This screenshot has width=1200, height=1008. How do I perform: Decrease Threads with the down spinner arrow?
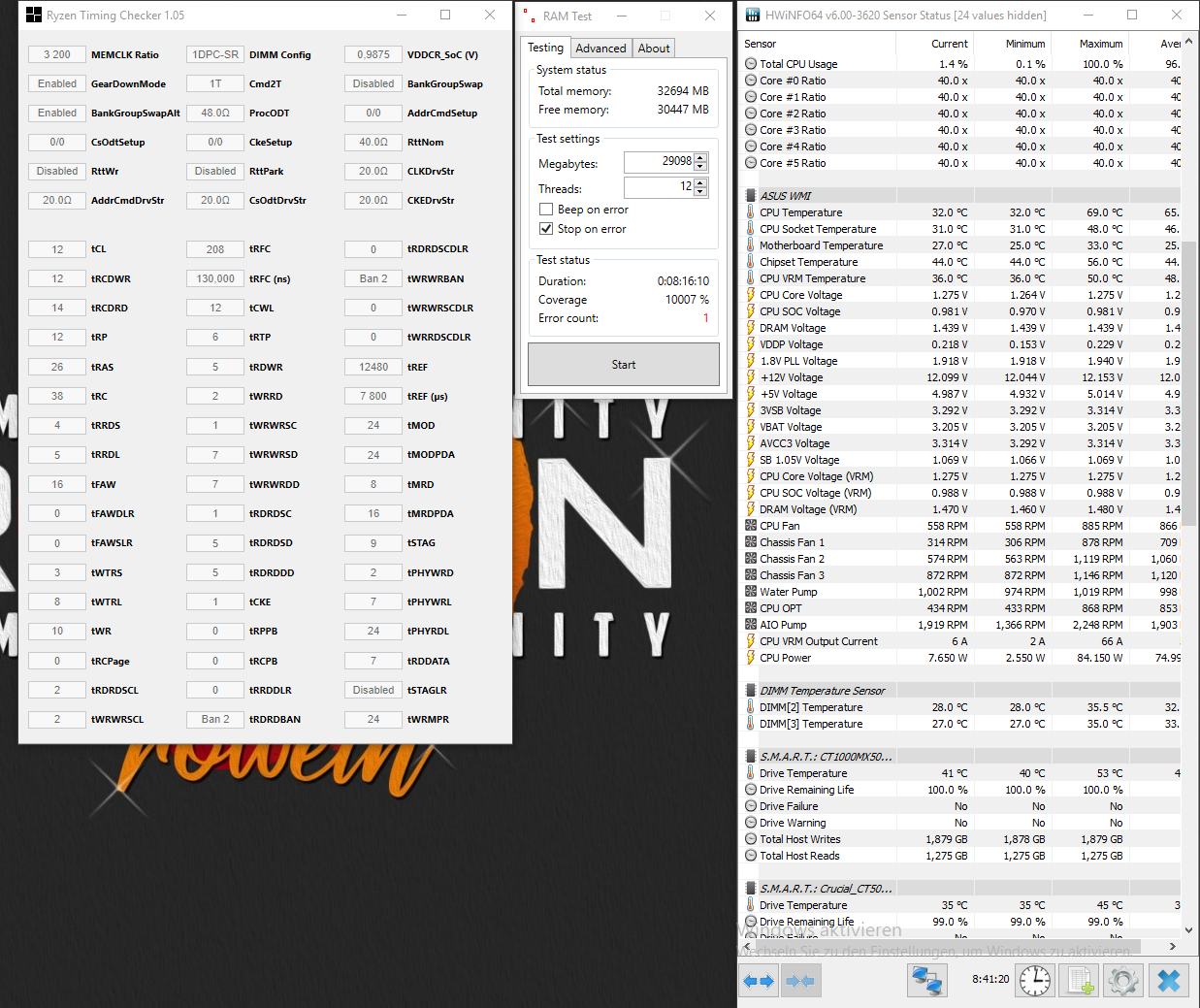click(700, 191)
